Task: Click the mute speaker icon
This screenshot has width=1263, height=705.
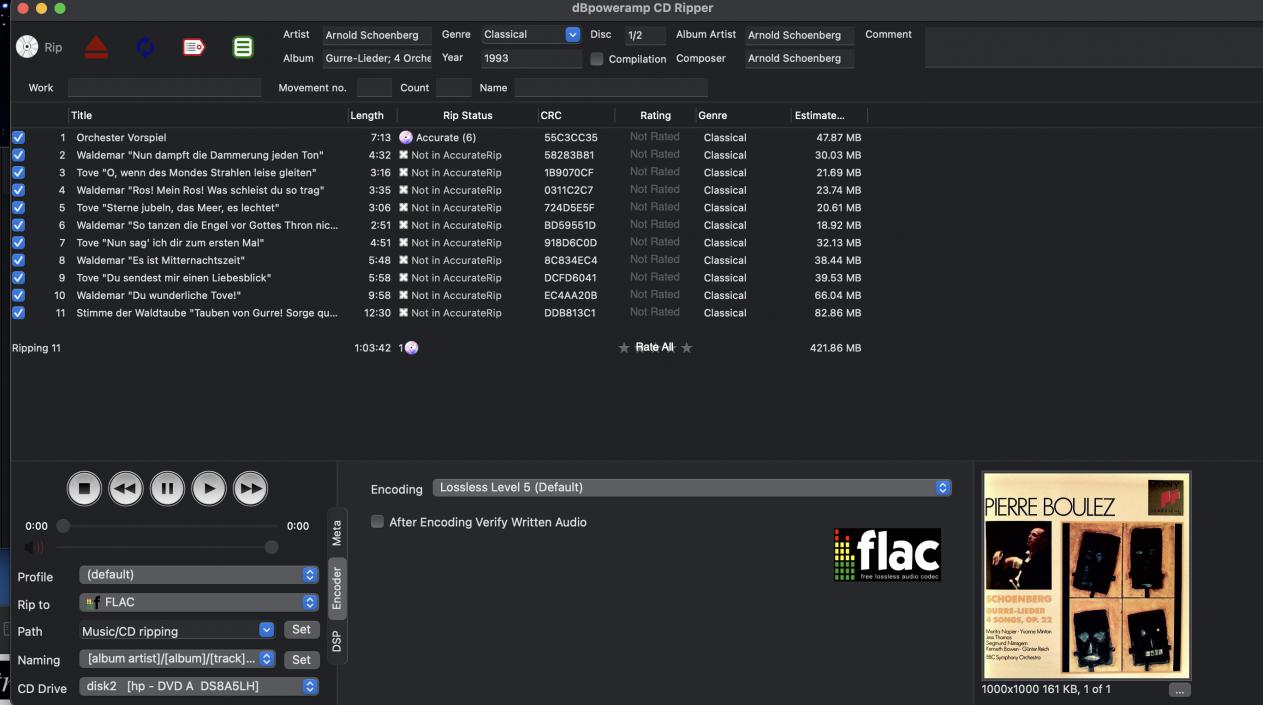Action: 34,548
